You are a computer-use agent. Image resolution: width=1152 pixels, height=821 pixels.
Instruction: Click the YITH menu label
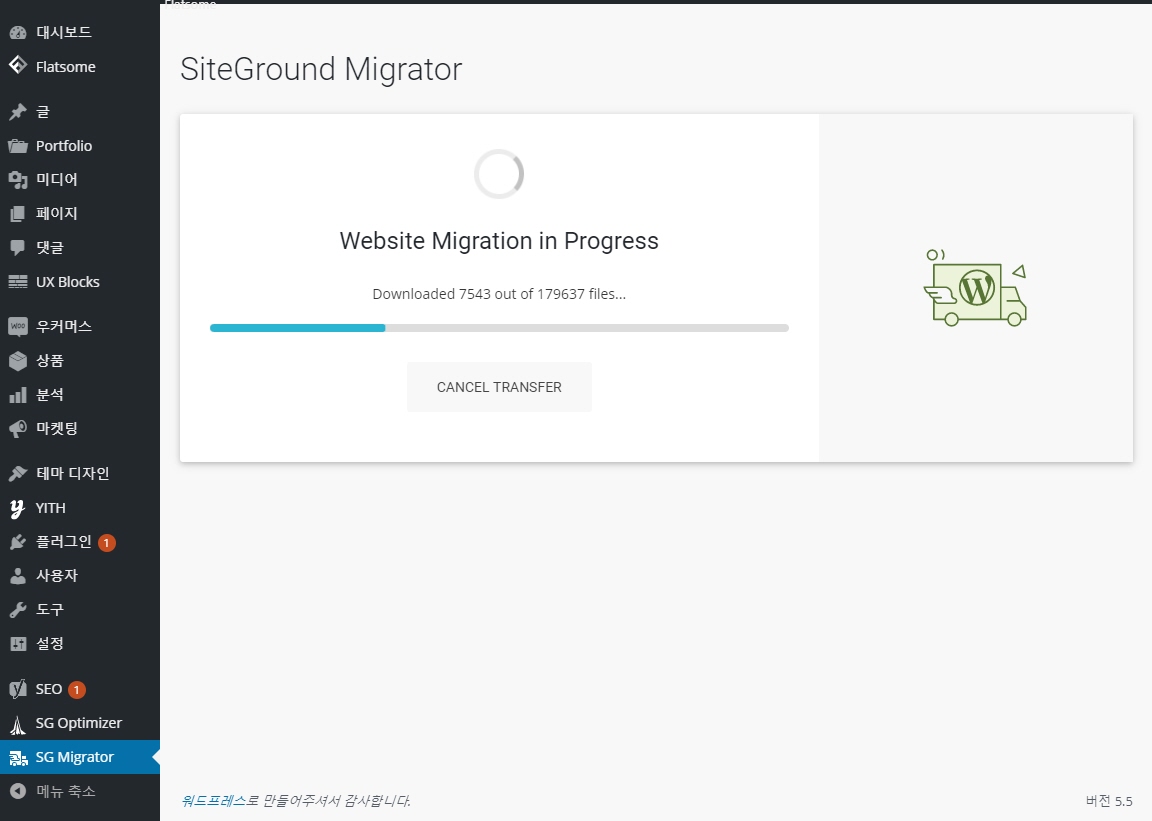point(51,508)
